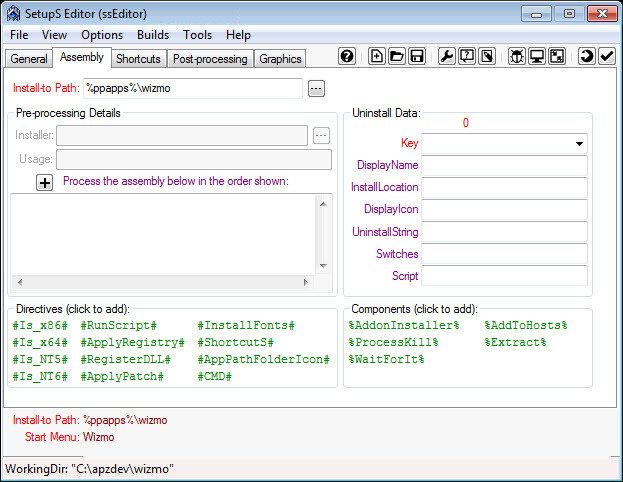Go to the Post-processing tab
The width and height of the screenshot is (623, 482).
[210, 59]
